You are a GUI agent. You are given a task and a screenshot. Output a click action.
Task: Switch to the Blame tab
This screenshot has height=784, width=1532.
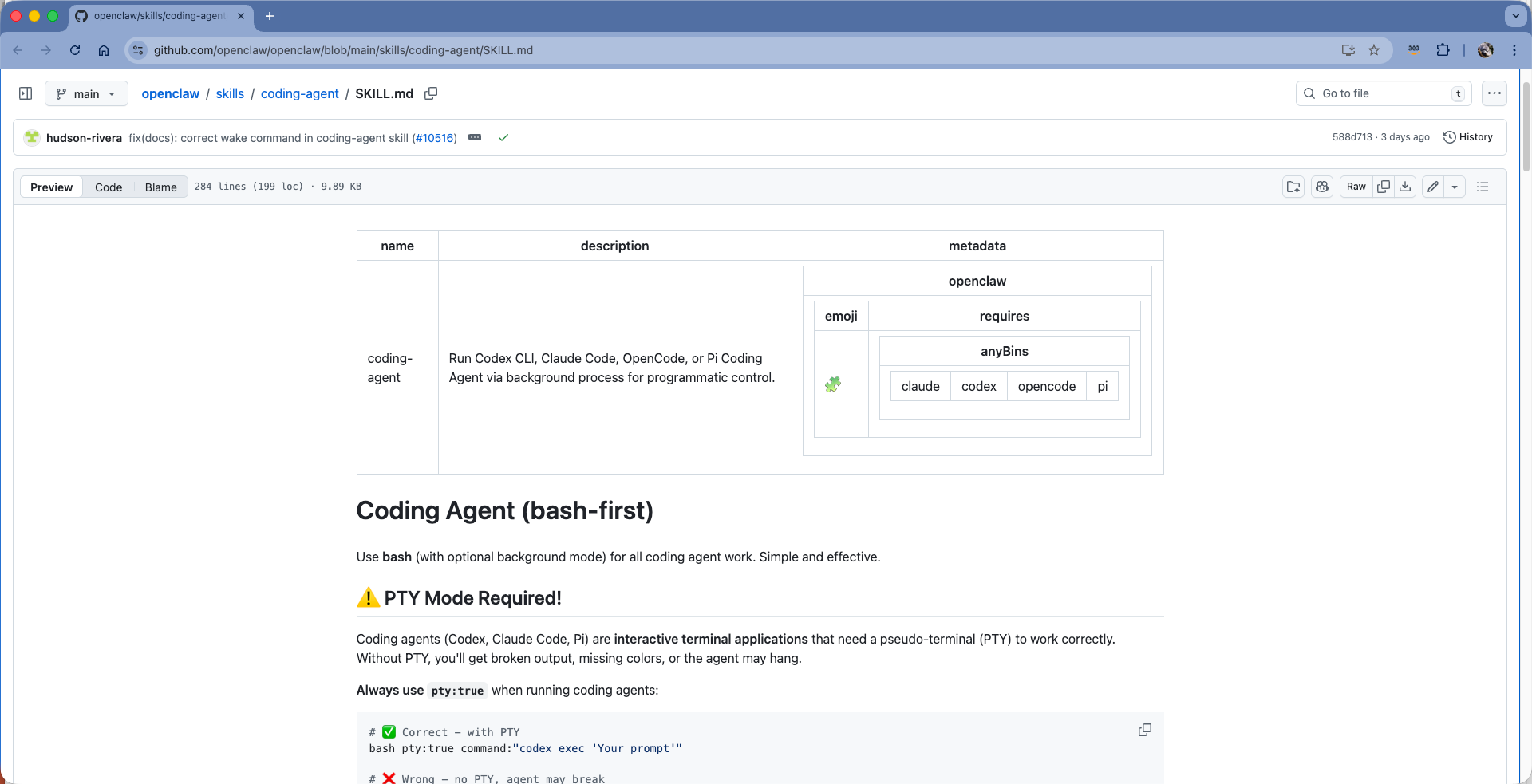point(160,187)
